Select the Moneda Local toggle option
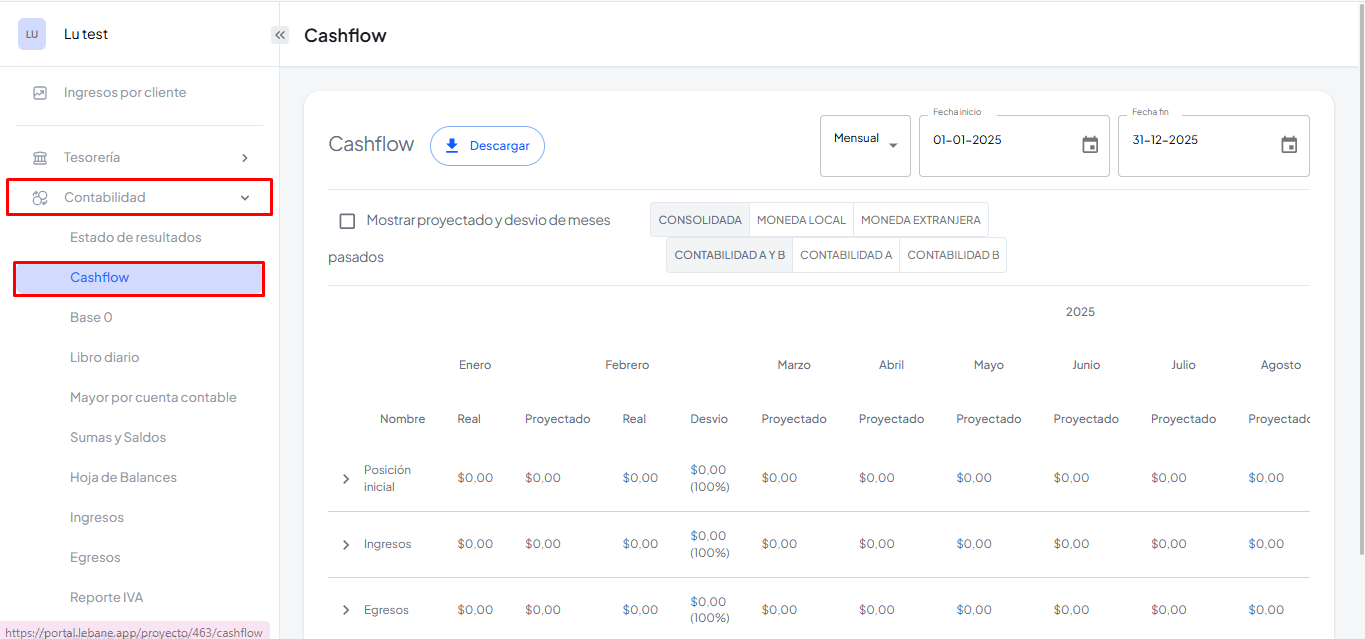Viewport: 1365px width, 639px height. point(801,220)
